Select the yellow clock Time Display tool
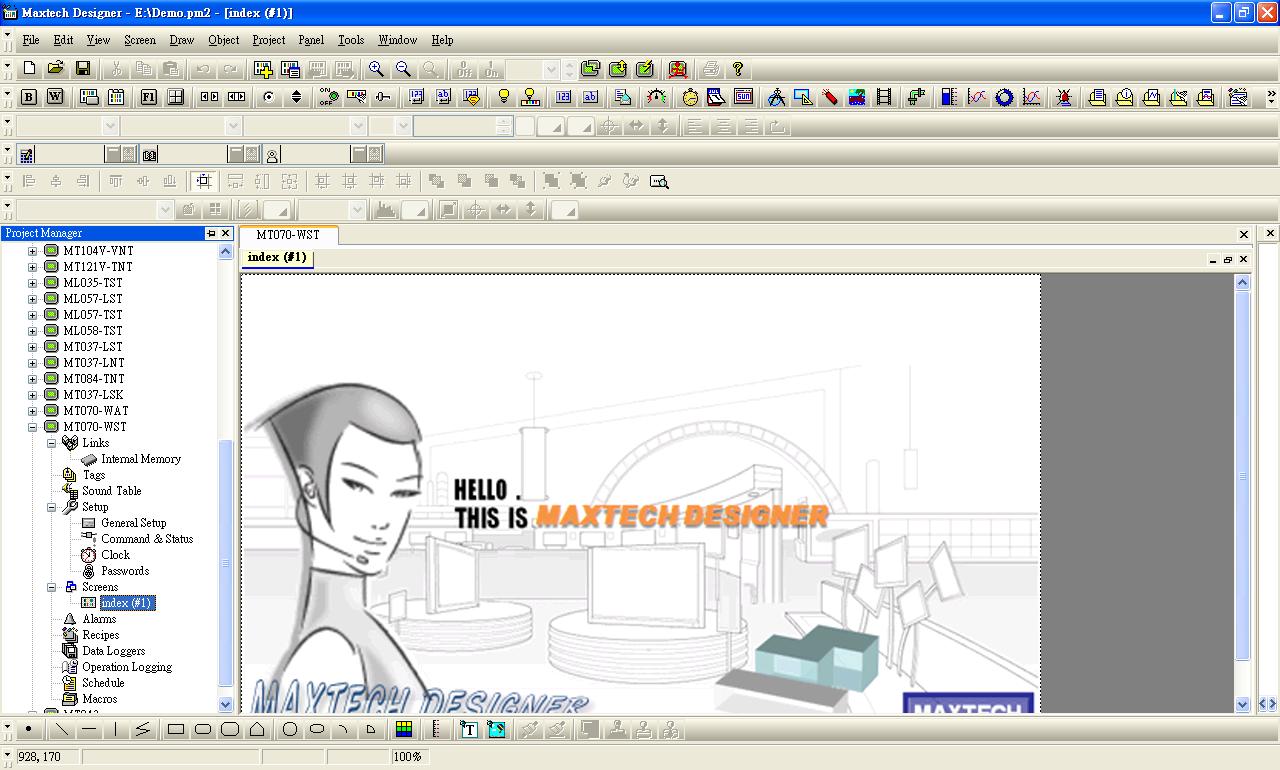 (690, 97)
